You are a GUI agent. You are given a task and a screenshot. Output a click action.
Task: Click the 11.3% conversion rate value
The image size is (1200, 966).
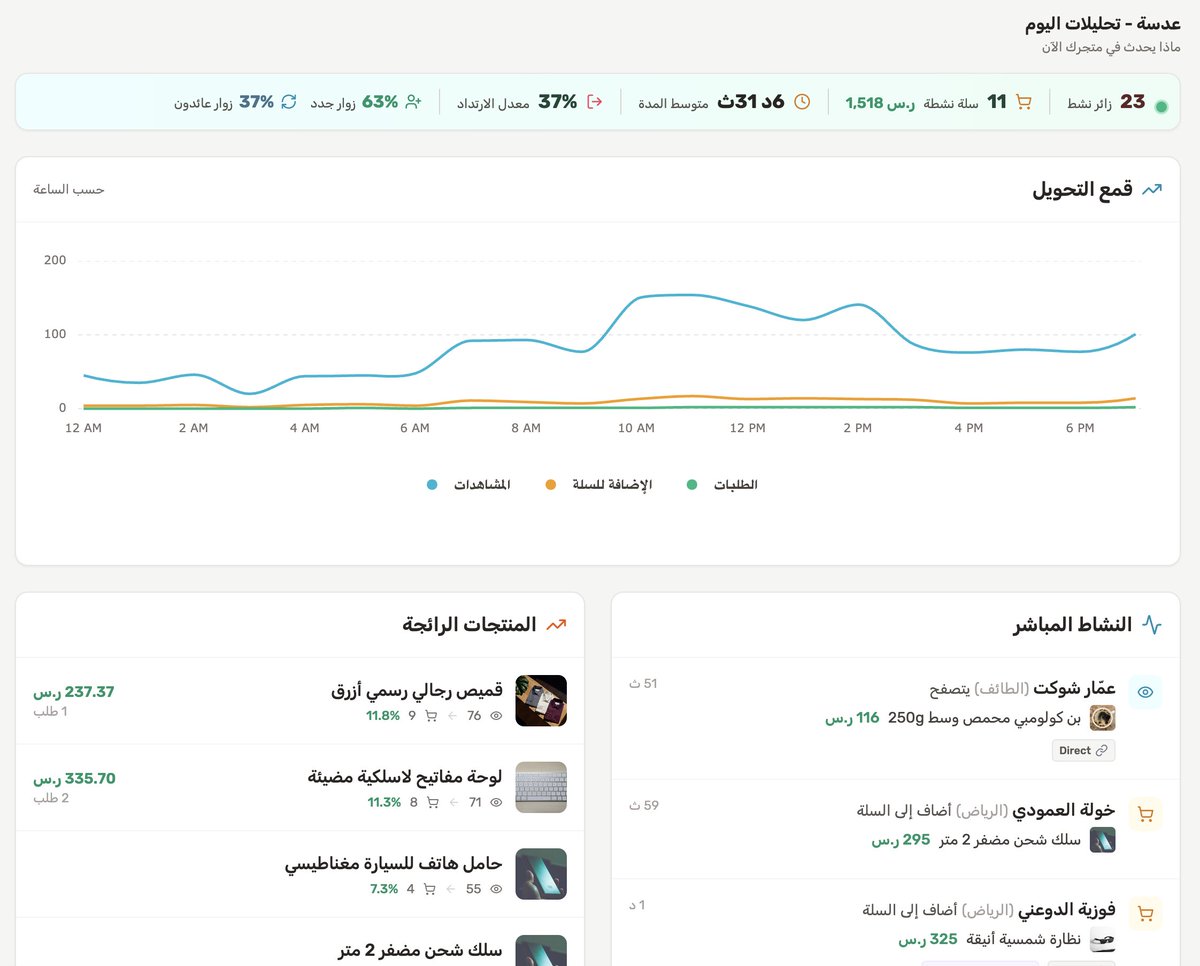pyautogui.click(x=383, y=802)
